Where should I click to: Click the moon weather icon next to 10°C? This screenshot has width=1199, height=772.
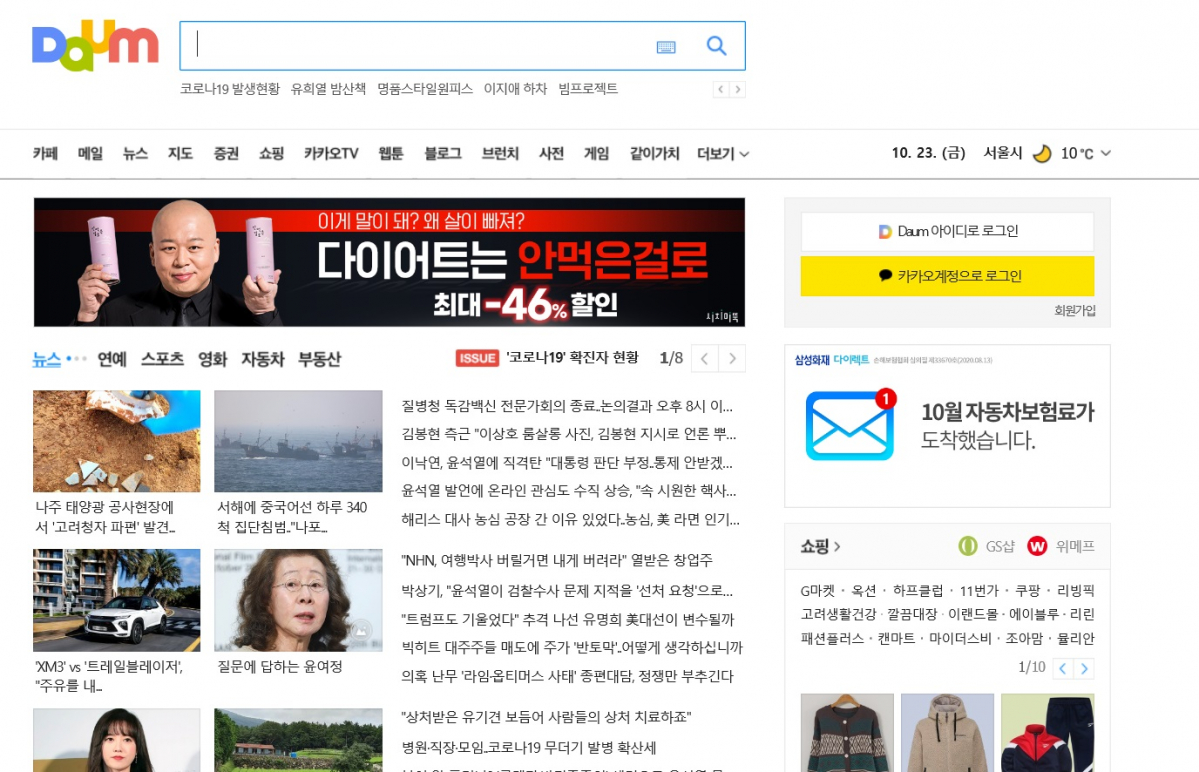(1041, 153)
